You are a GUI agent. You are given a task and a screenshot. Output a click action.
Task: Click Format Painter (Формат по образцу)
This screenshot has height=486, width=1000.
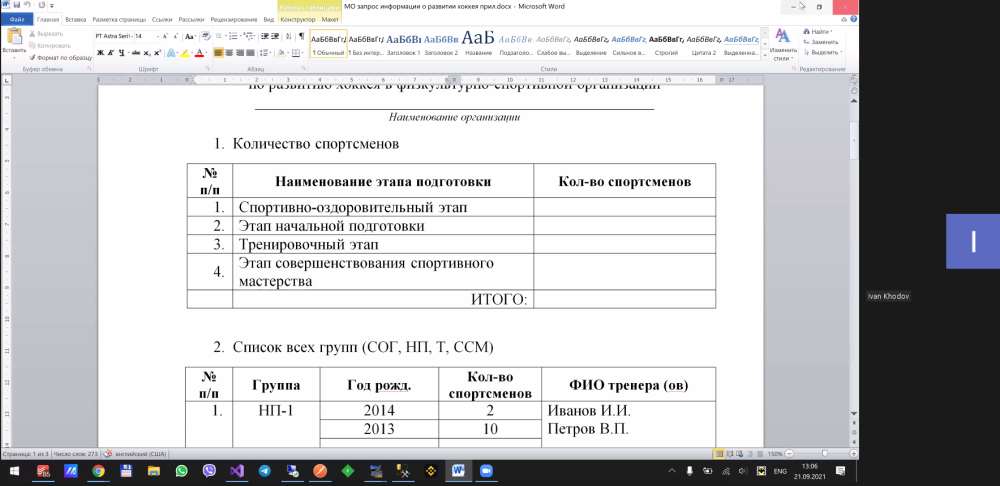click(60, 57)
